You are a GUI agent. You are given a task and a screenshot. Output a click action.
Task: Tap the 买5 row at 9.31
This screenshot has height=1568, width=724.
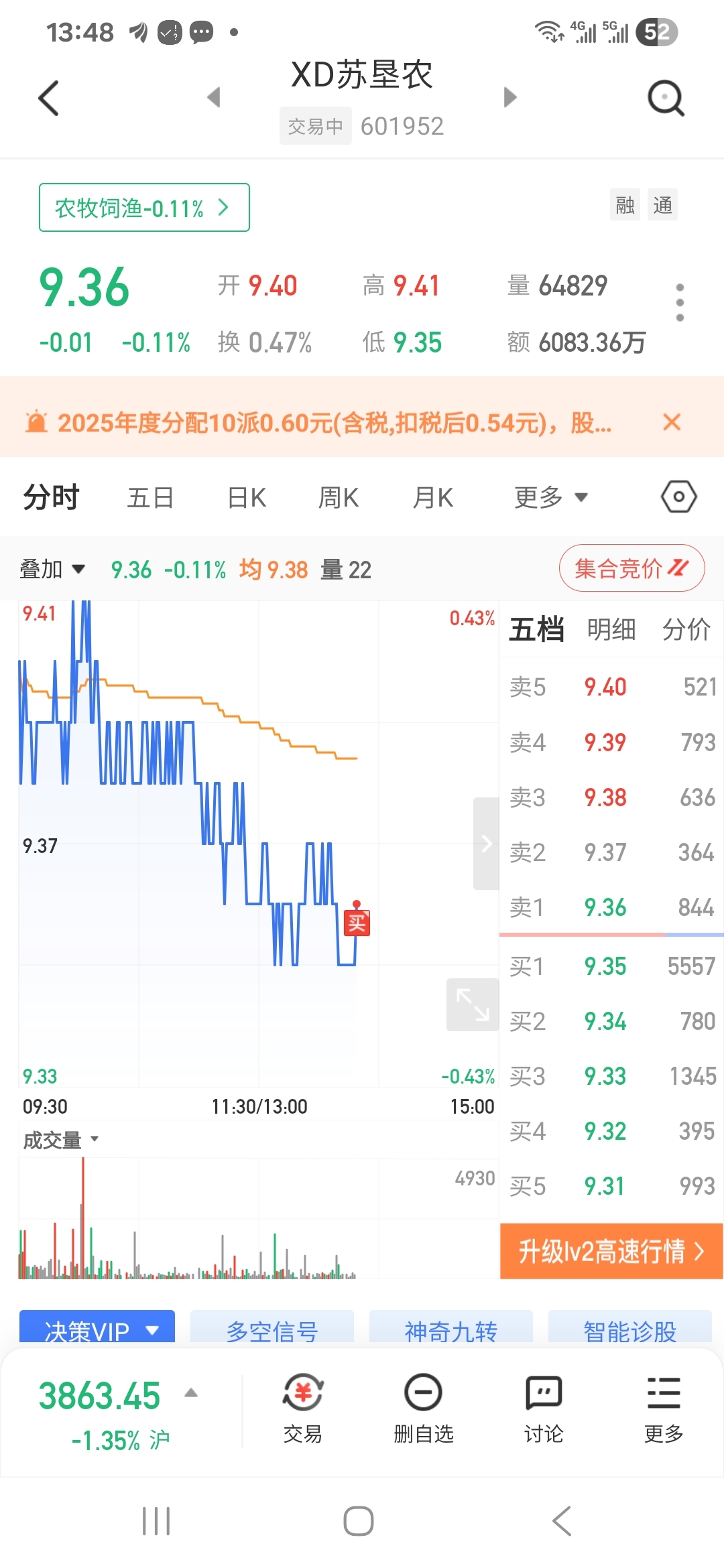click(x=611, y=1186)
